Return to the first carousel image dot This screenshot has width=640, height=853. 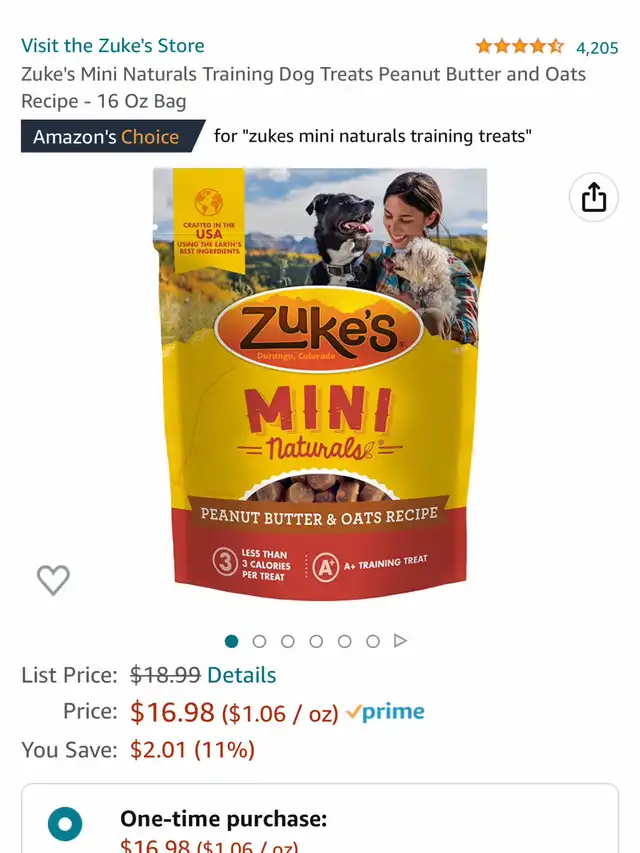231,641
